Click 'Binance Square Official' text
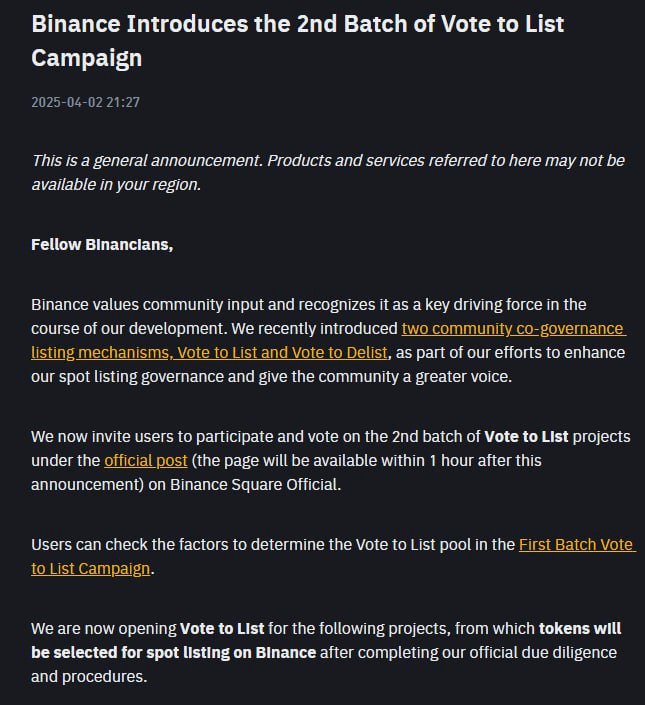Image resolution: width=645 pixels, height=705 pixels. [x=255, y=484]
